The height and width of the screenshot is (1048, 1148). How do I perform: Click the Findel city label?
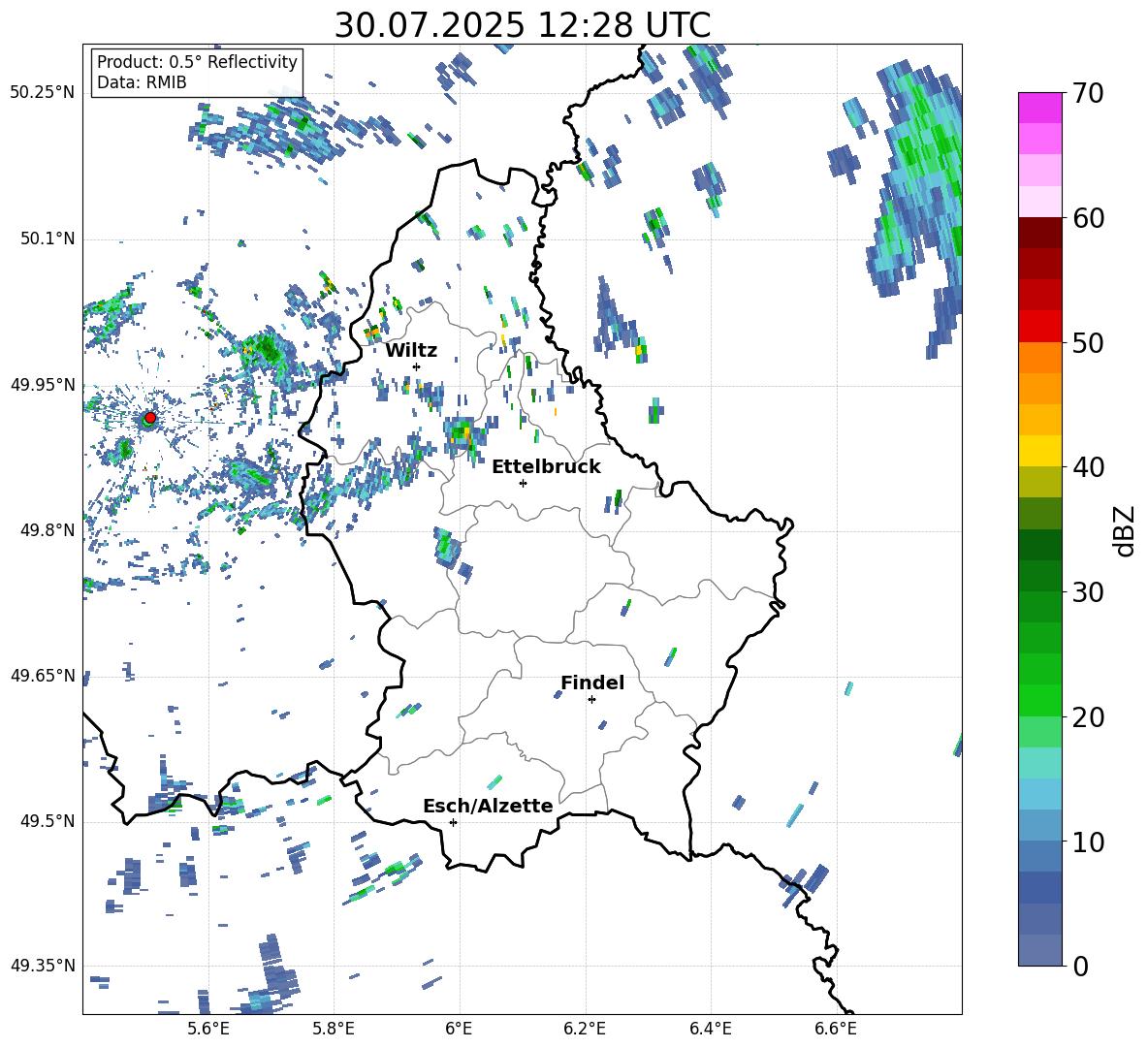(592, 683)
